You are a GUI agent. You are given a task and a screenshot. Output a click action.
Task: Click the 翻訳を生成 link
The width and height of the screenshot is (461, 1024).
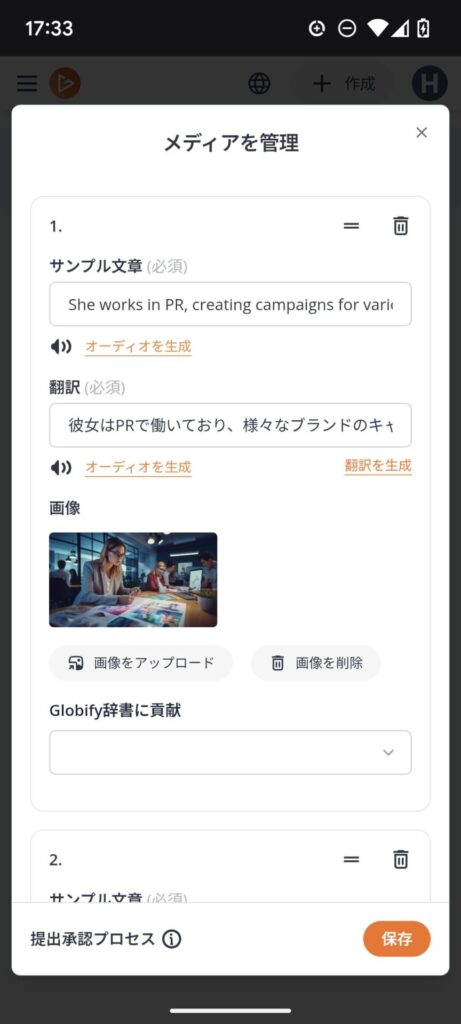pyautogui.click(x=378, y=466)
